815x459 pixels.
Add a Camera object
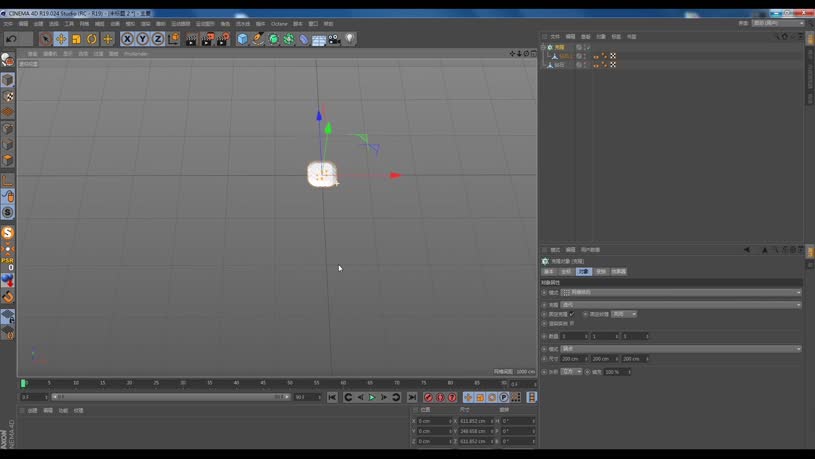click(x=334, y=39)
